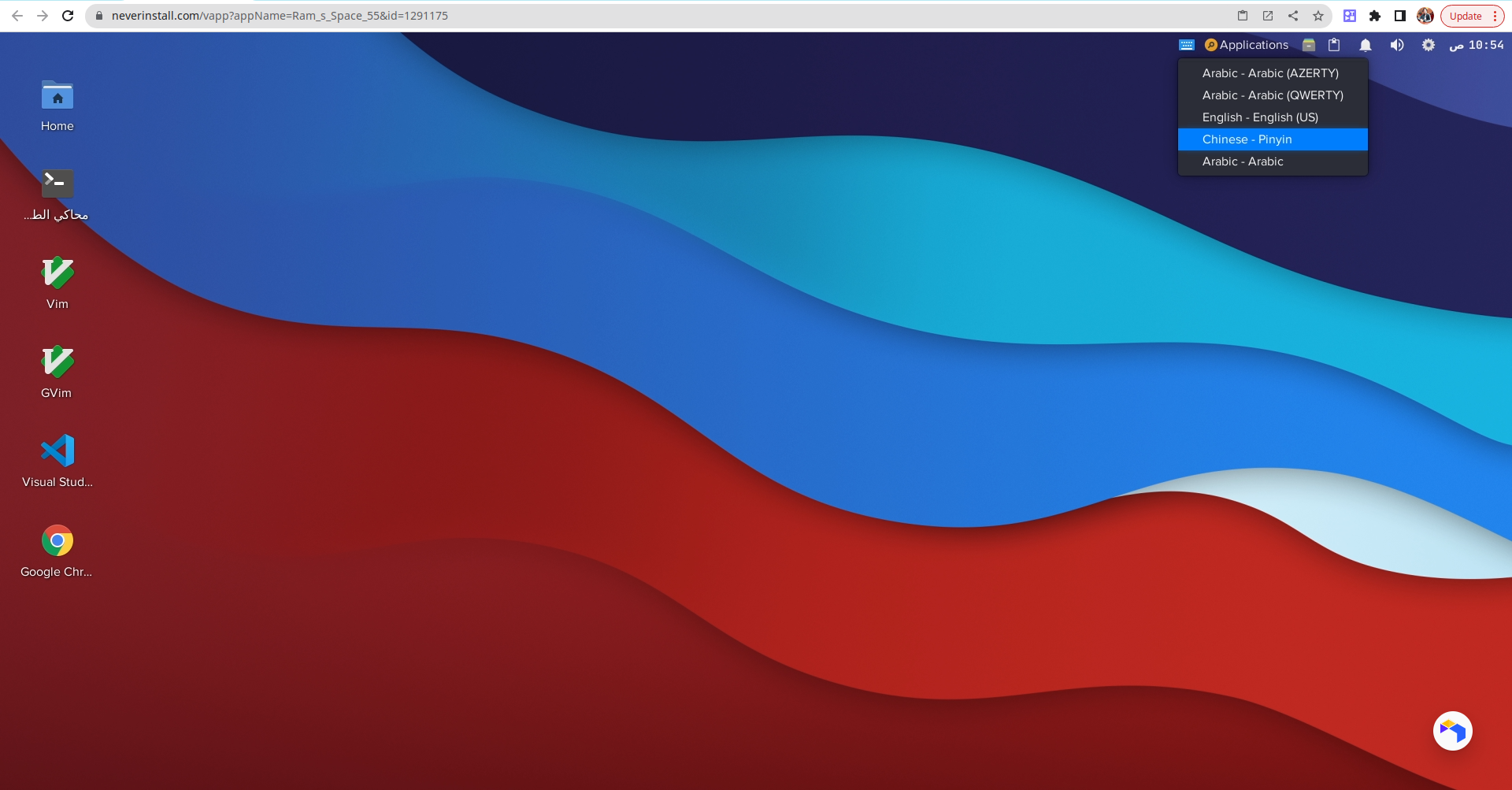The height and width of the screenshot is (790, 1512).
Task: Click the volume speaker icon
Action: click(x=1396, y=45)
